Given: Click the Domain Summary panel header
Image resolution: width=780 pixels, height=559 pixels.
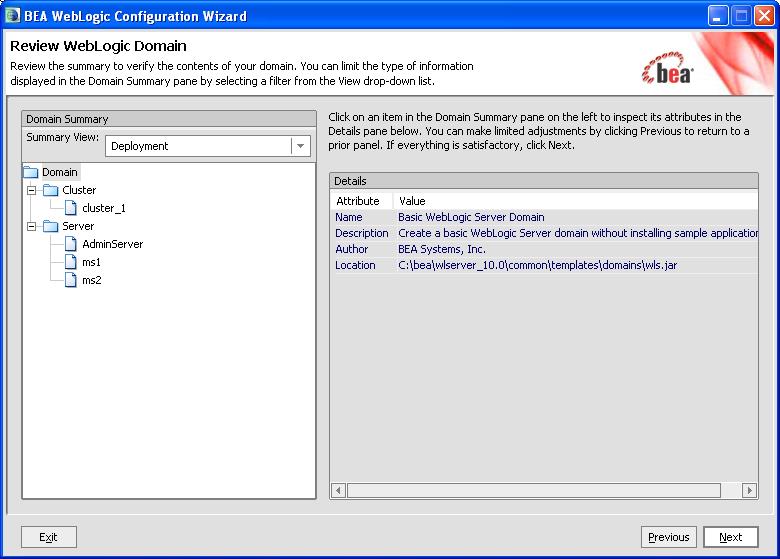Looking at the screenshot, I should [x=169, y=119].
